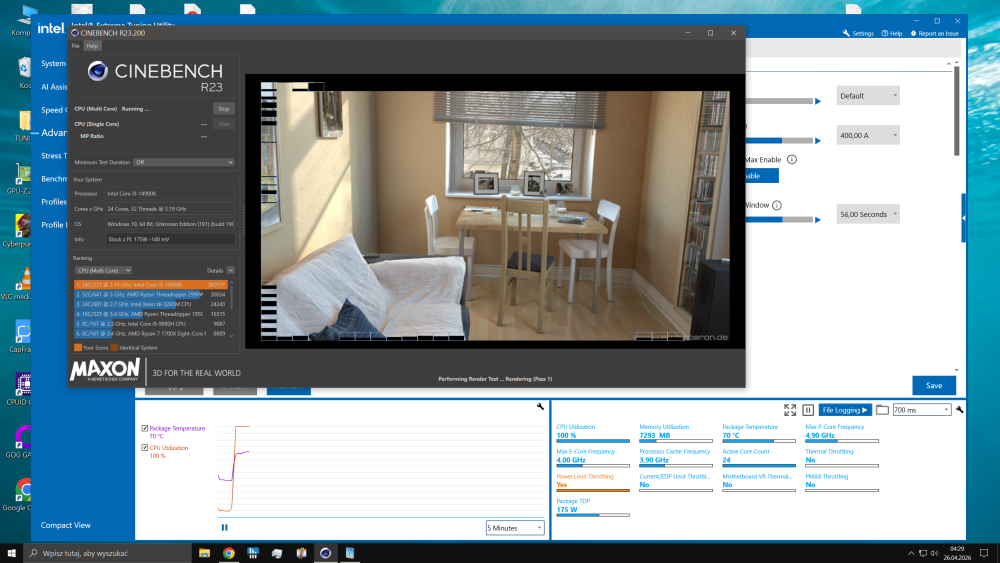
Task: Open the Cinebench icon in the taskbar
Action: pyautogui.click(x=325, y=553)
